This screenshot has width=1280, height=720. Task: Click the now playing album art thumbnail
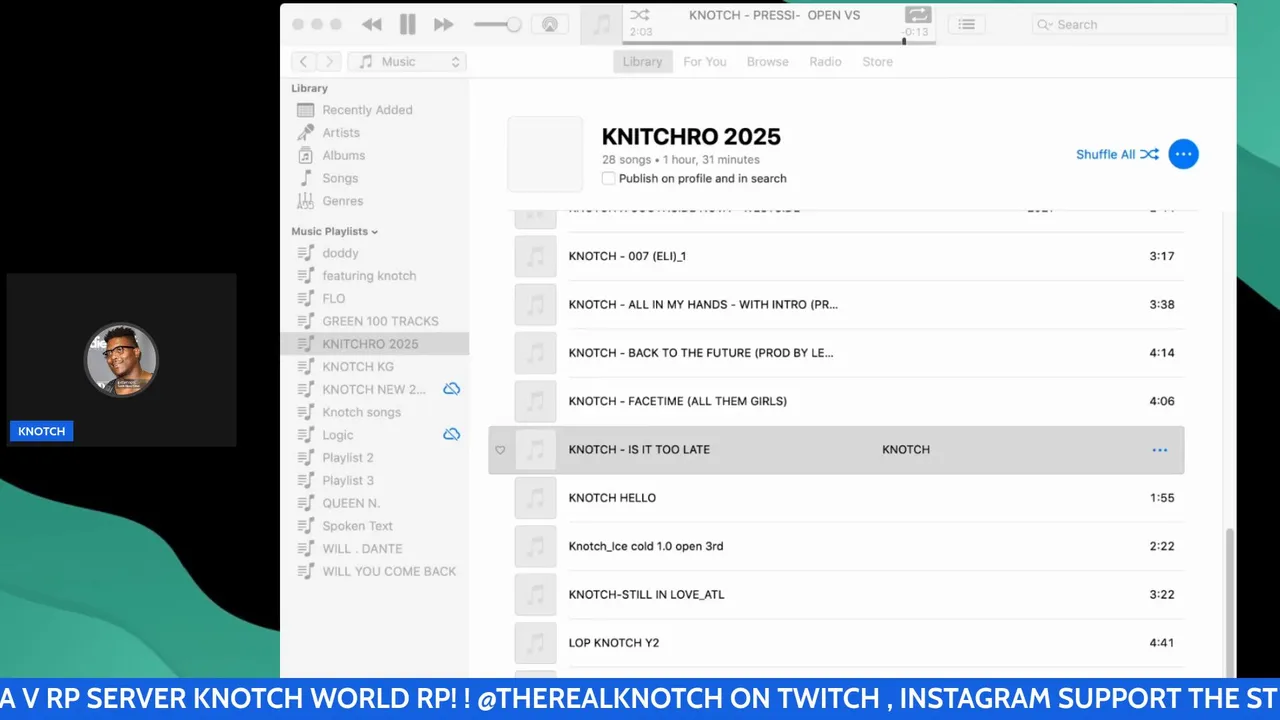(601, 24)
